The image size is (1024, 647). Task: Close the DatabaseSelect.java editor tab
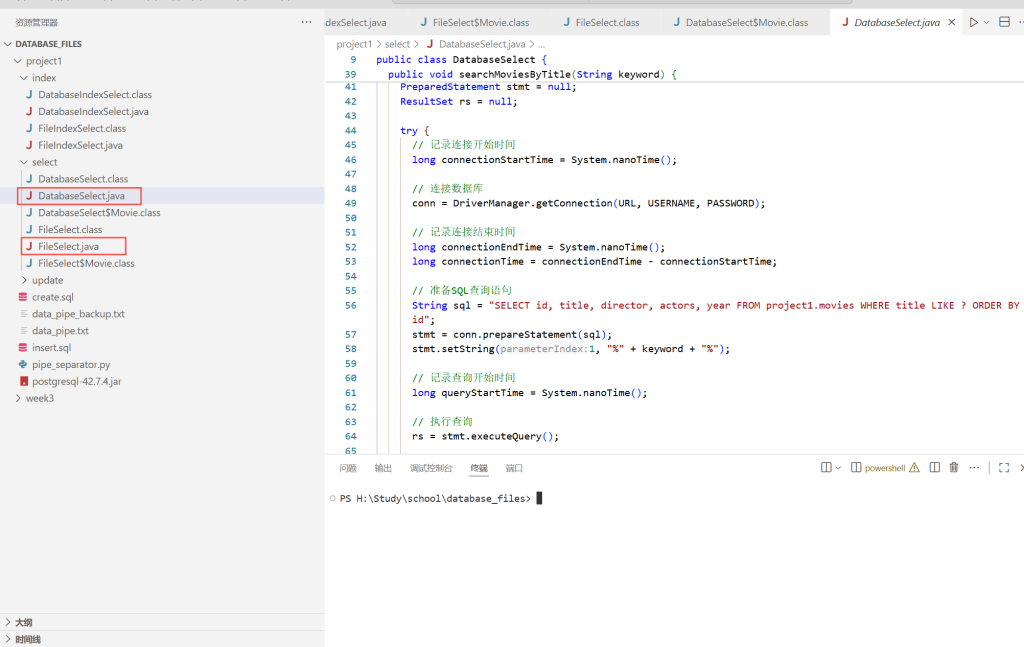pyautogui.click(x=951, y=22)
